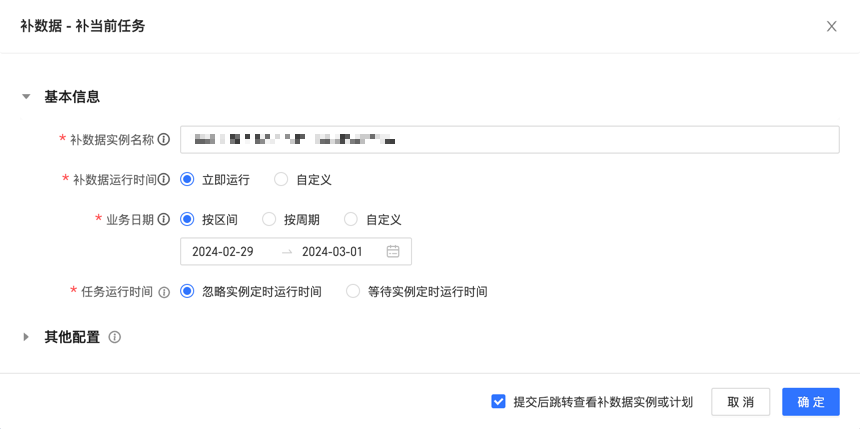This screenshot has height=429, width=860.
Task: Click info icon next to 补数据运行时间
Action: coord(163,179)
